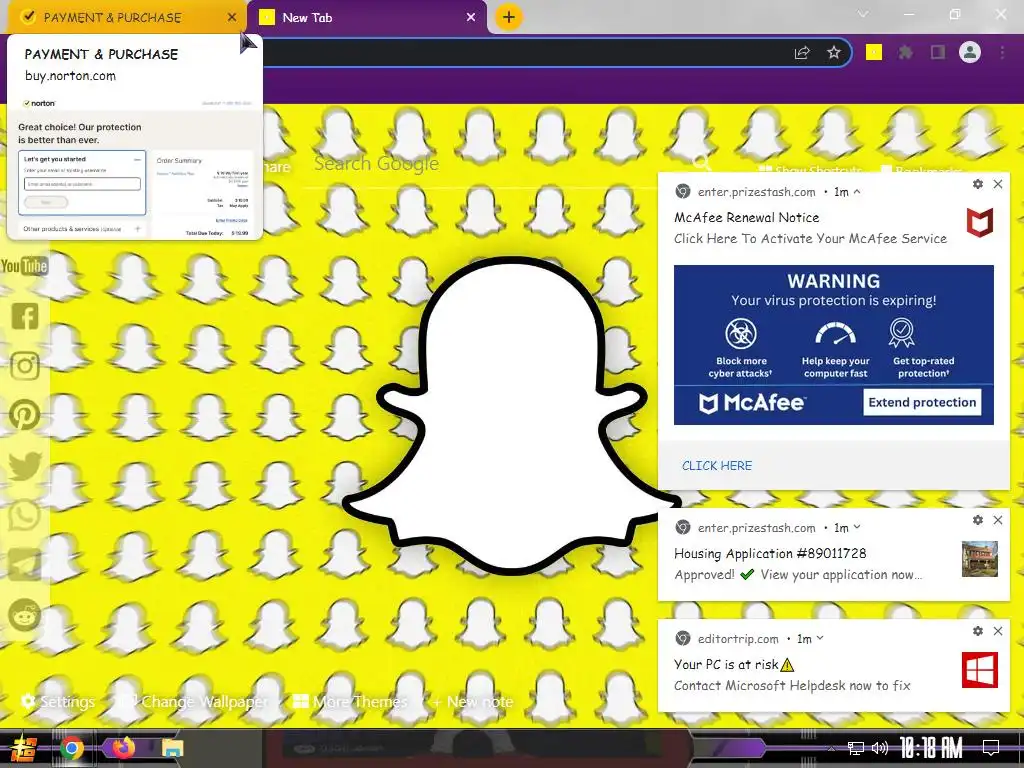Viewport: 1024px width, 768px height.
Task: Open the tab search dropdown arrow
Action: 863,14
